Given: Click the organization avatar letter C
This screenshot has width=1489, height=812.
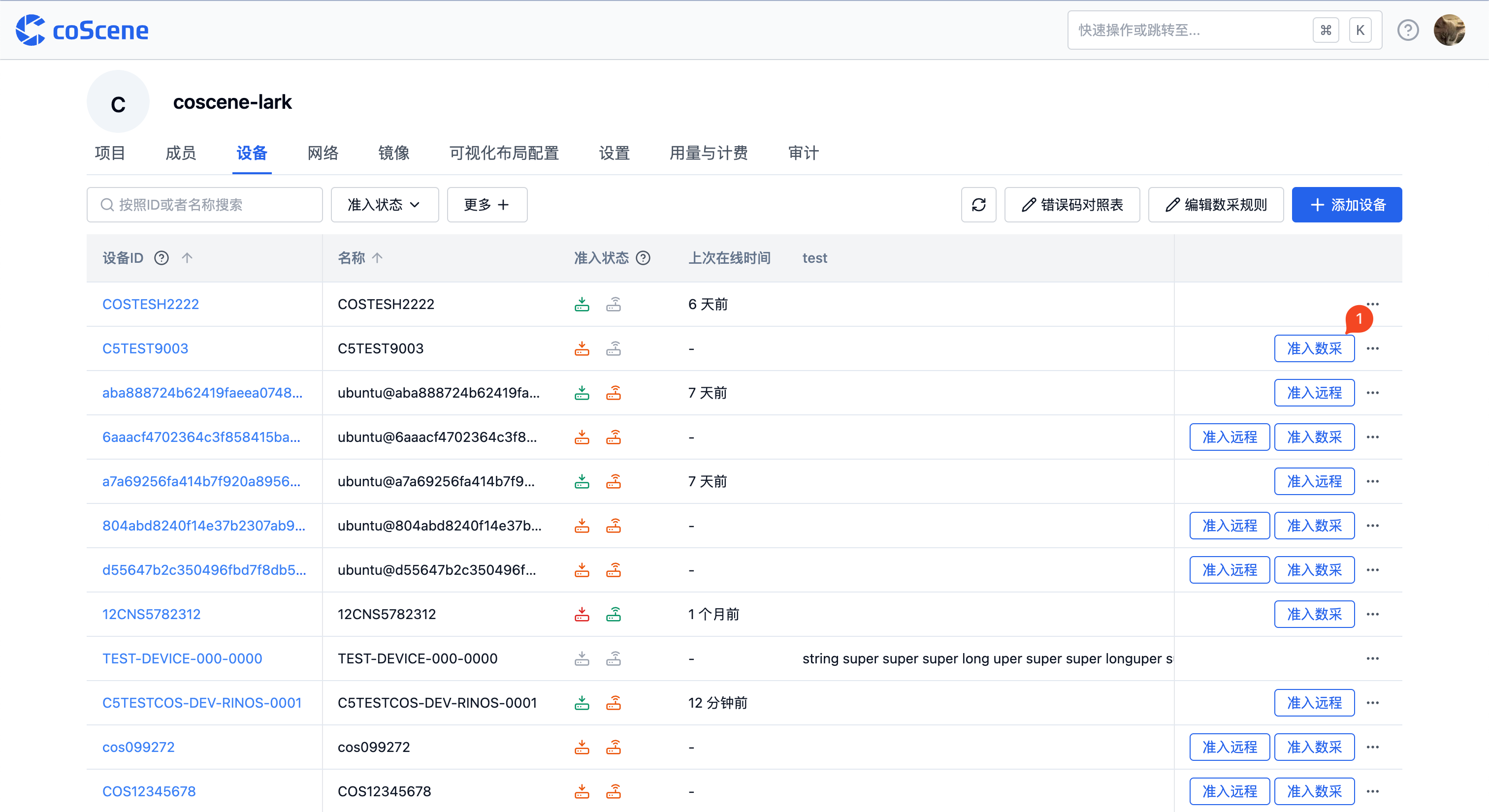Looking at the screenshot, I should point(118,102).
